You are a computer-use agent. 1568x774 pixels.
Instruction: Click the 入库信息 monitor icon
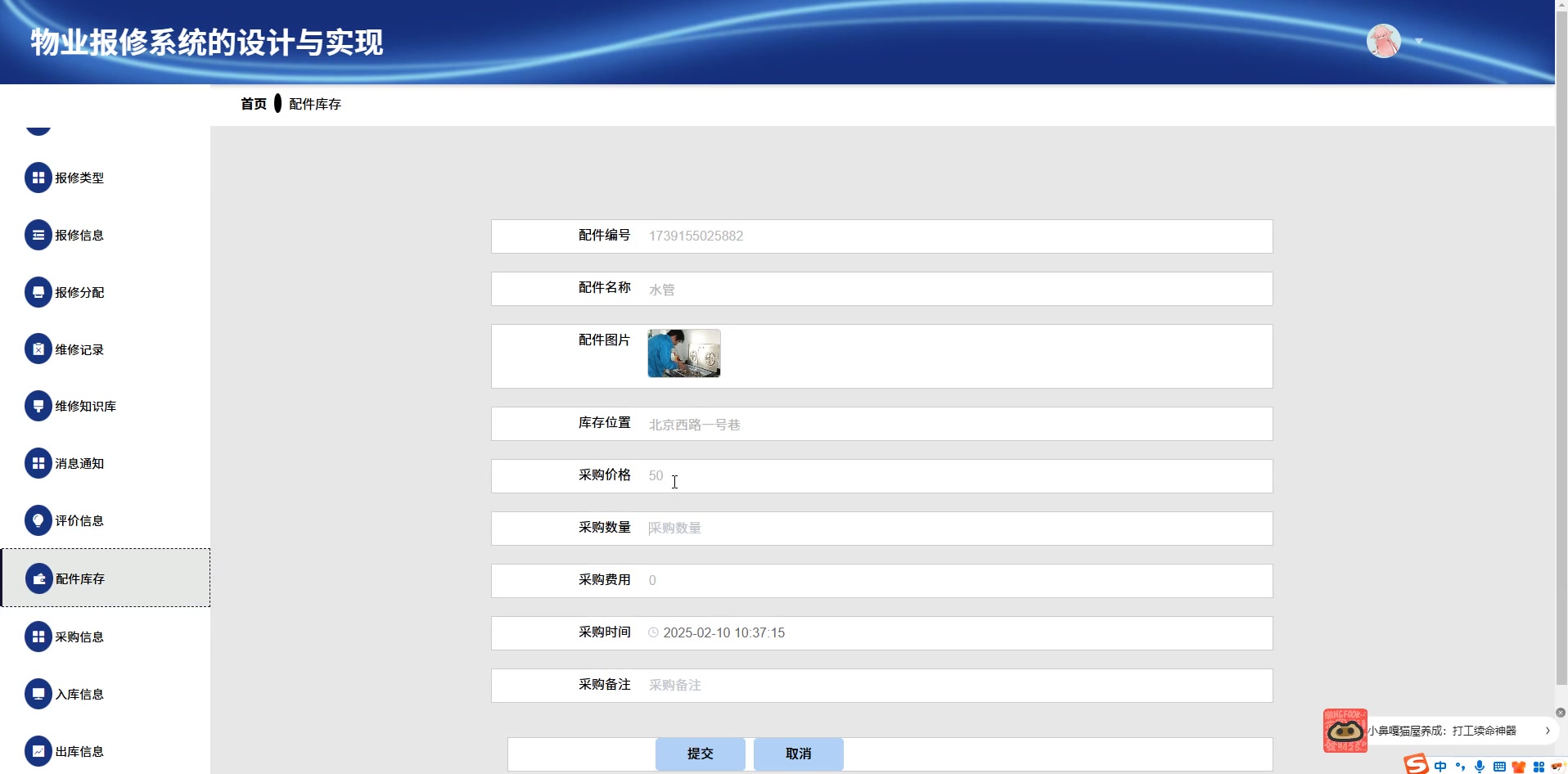(38, 694)
